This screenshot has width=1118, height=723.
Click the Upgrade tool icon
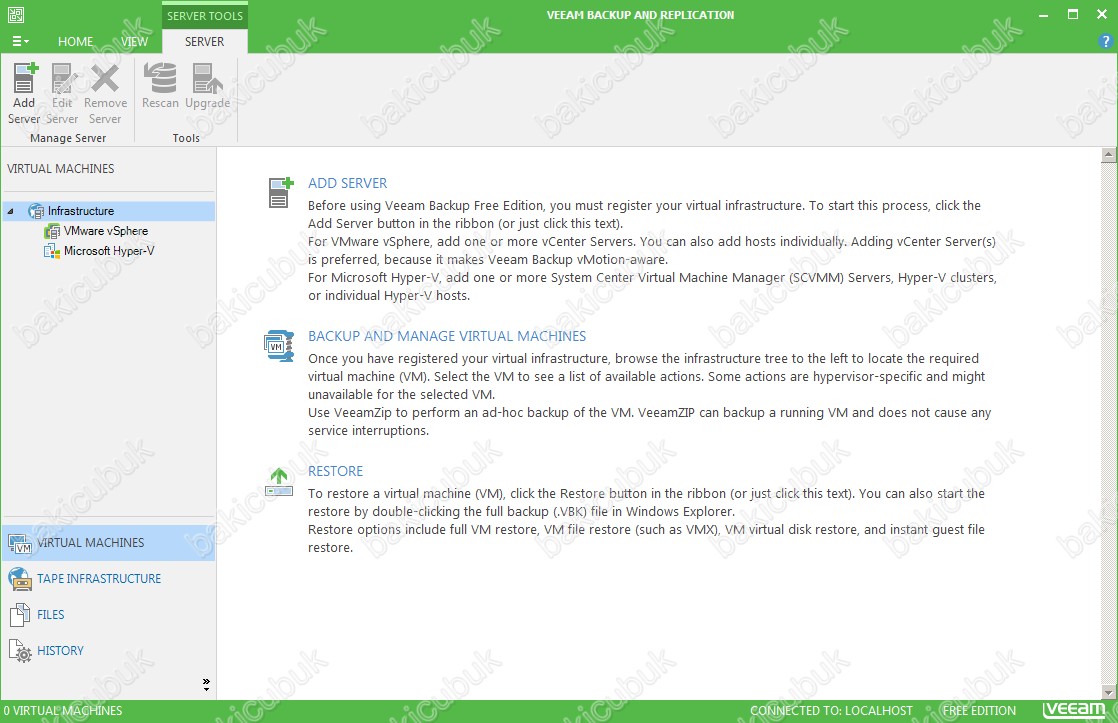click(x=207, y=78)
